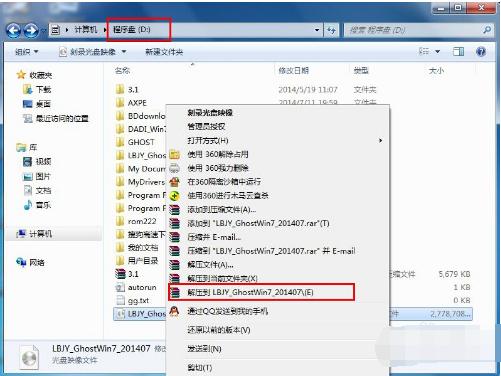Select the 3.1 folder

pos(127,89)
